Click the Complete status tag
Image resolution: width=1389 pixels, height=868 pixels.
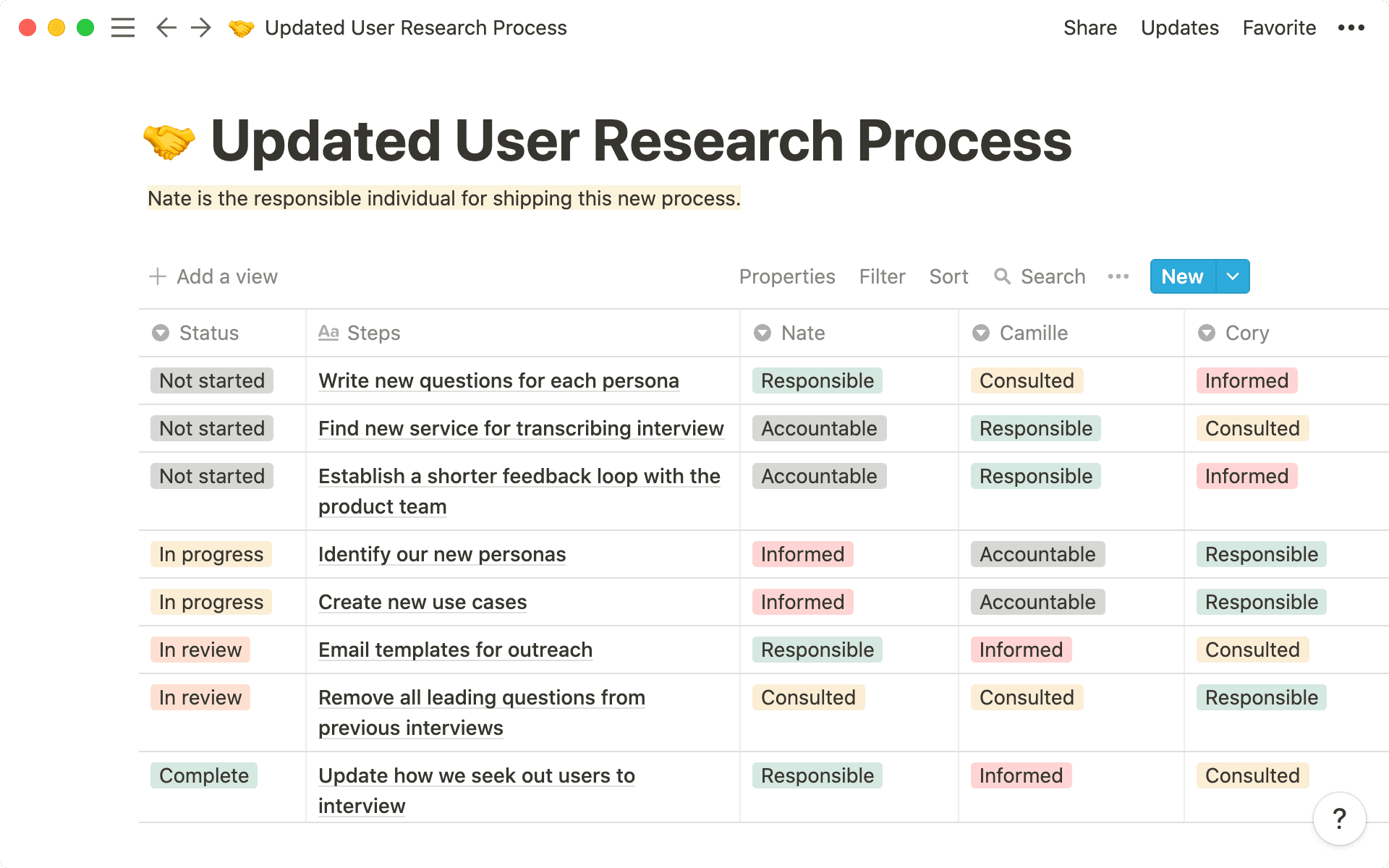(x=203, y=775)
